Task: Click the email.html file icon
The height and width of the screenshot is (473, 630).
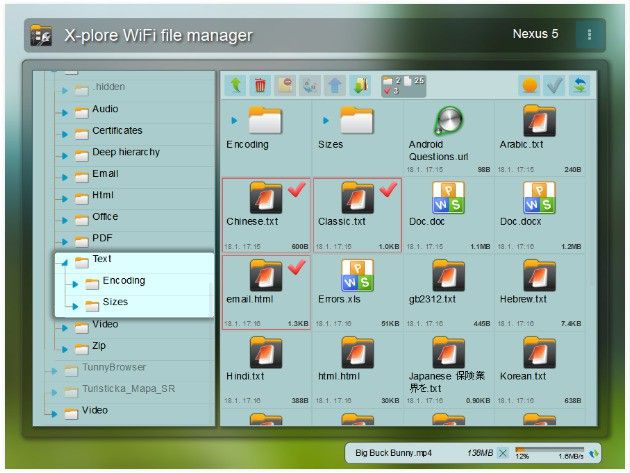Action: [266, 275]
